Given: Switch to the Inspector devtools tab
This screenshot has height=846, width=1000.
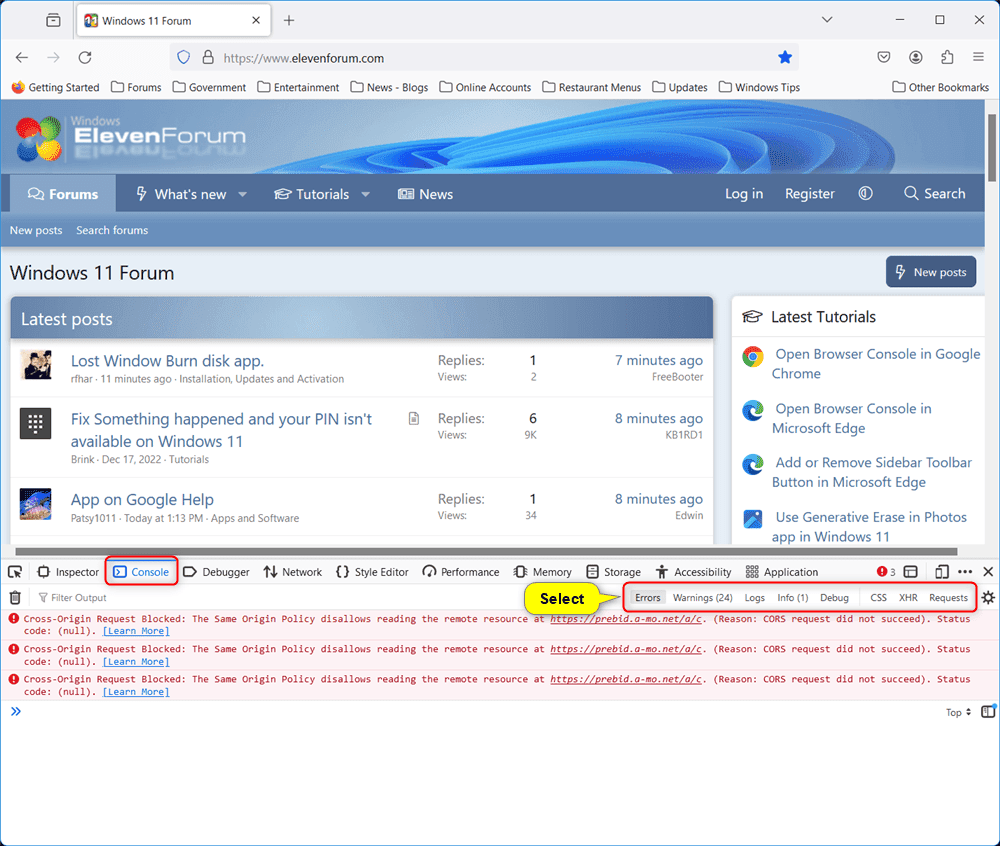Looking at the screenshot, I should click(x=68, y=572).
